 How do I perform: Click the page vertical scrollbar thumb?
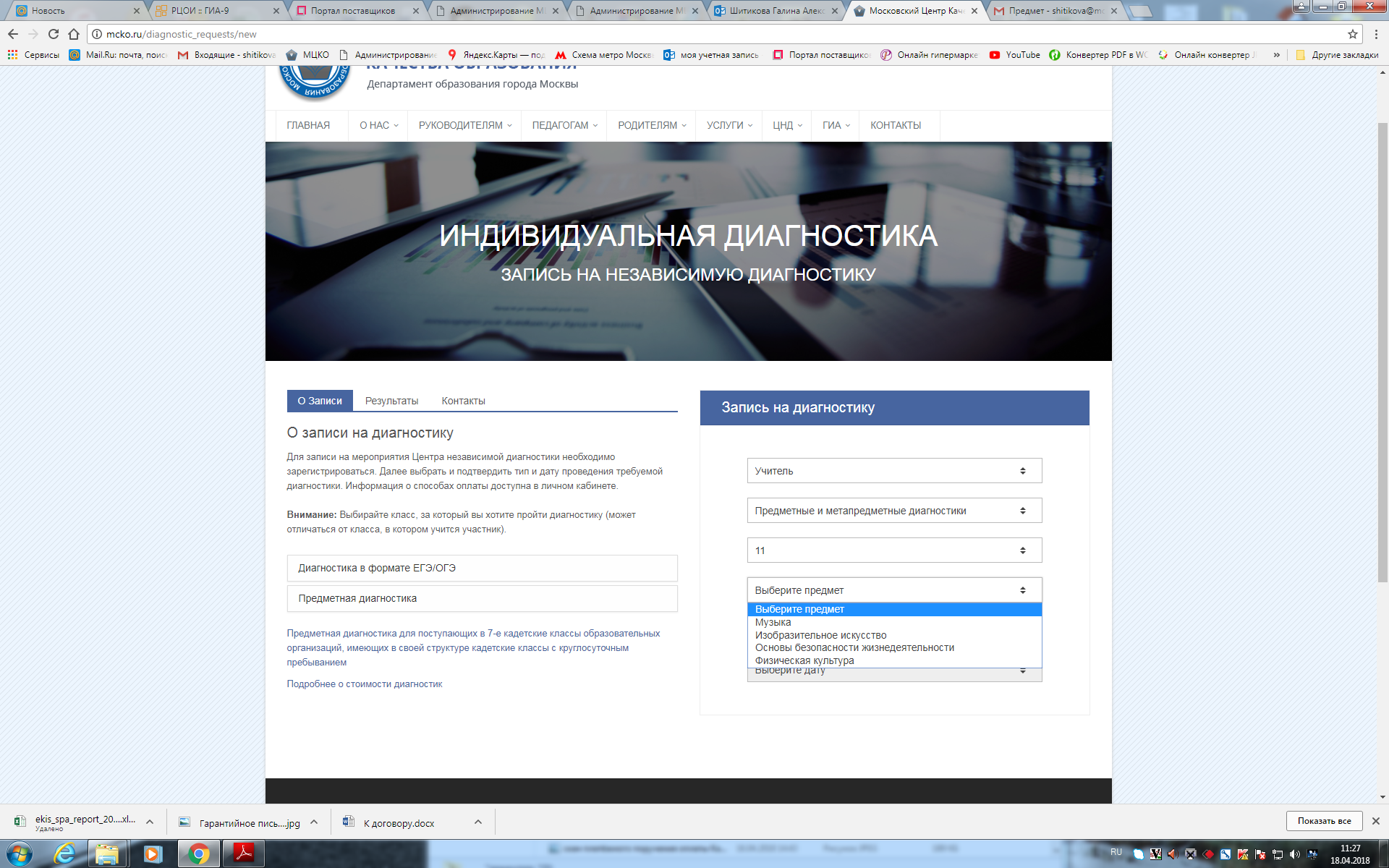point(1382,351)
